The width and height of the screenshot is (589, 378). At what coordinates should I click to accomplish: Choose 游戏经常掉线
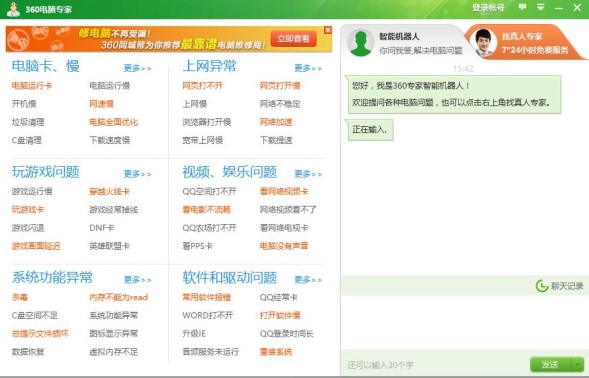point(113,209)
